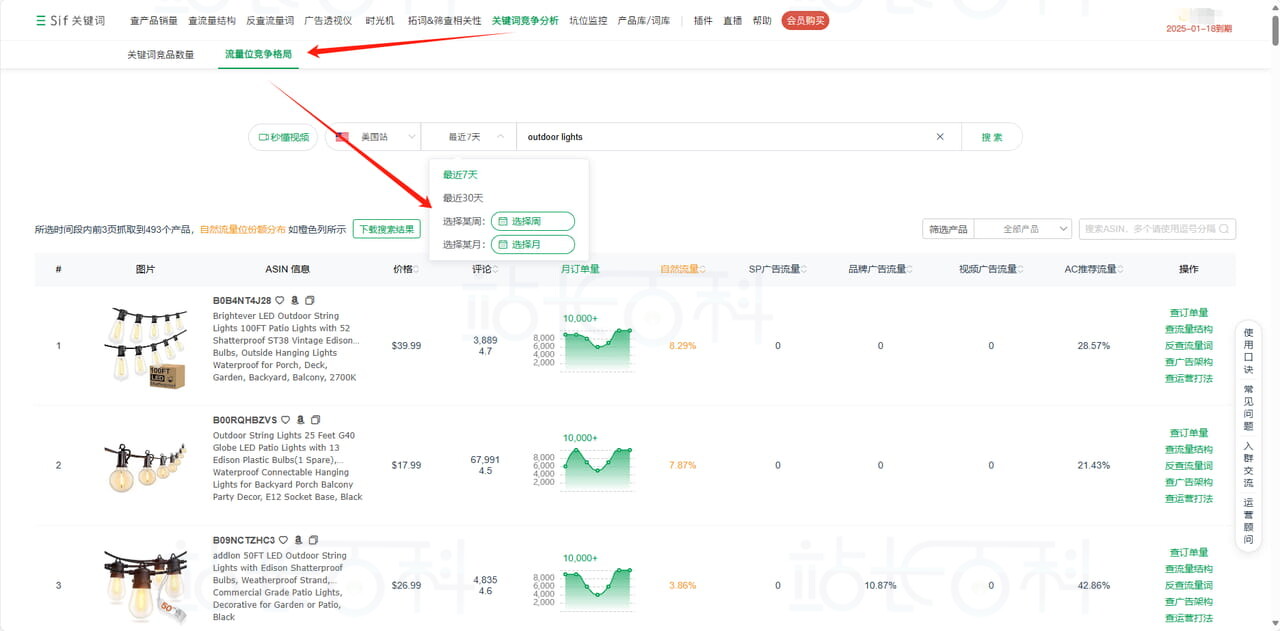The height and width of the screenshot is (631, 1280).
Task: Click 筛选产品 filter label button
Action: click(x=948, y=229)
